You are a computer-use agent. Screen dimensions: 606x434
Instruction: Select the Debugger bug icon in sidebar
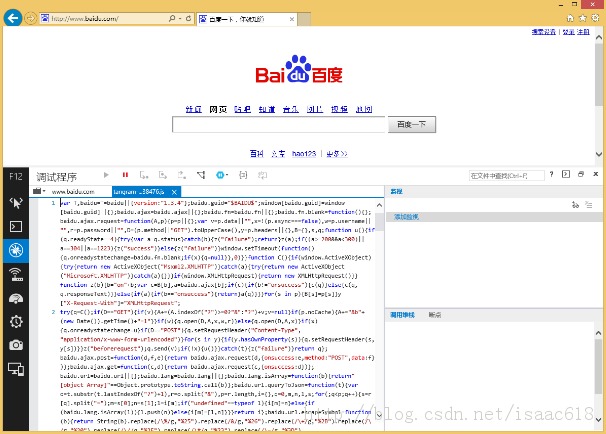point(16,250)
